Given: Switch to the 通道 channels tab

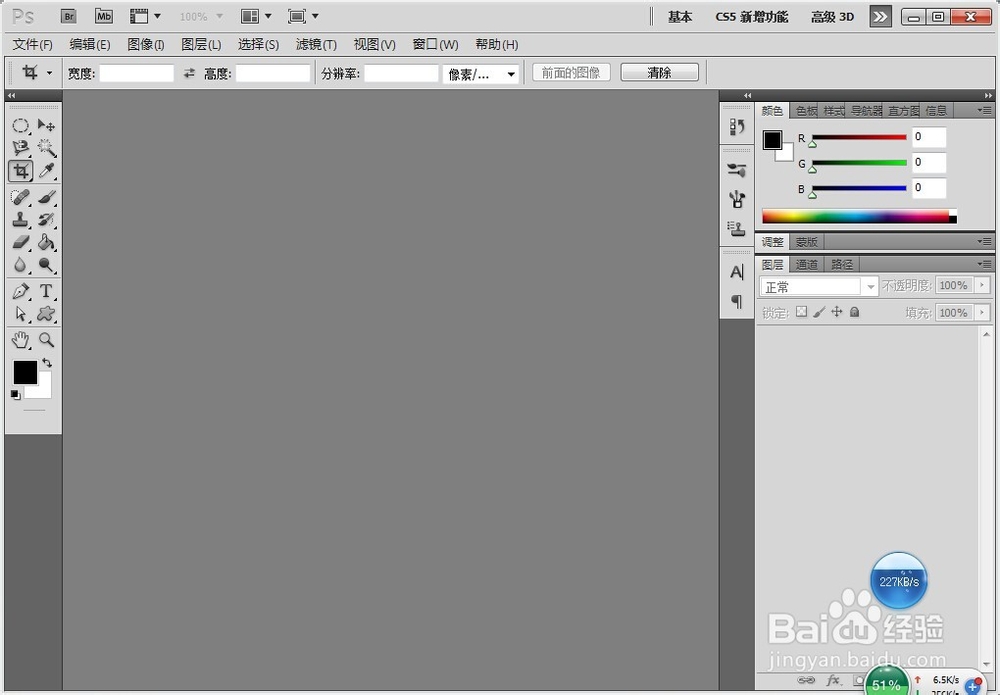Looking at the screenshot, I should [x=807, y=265].
